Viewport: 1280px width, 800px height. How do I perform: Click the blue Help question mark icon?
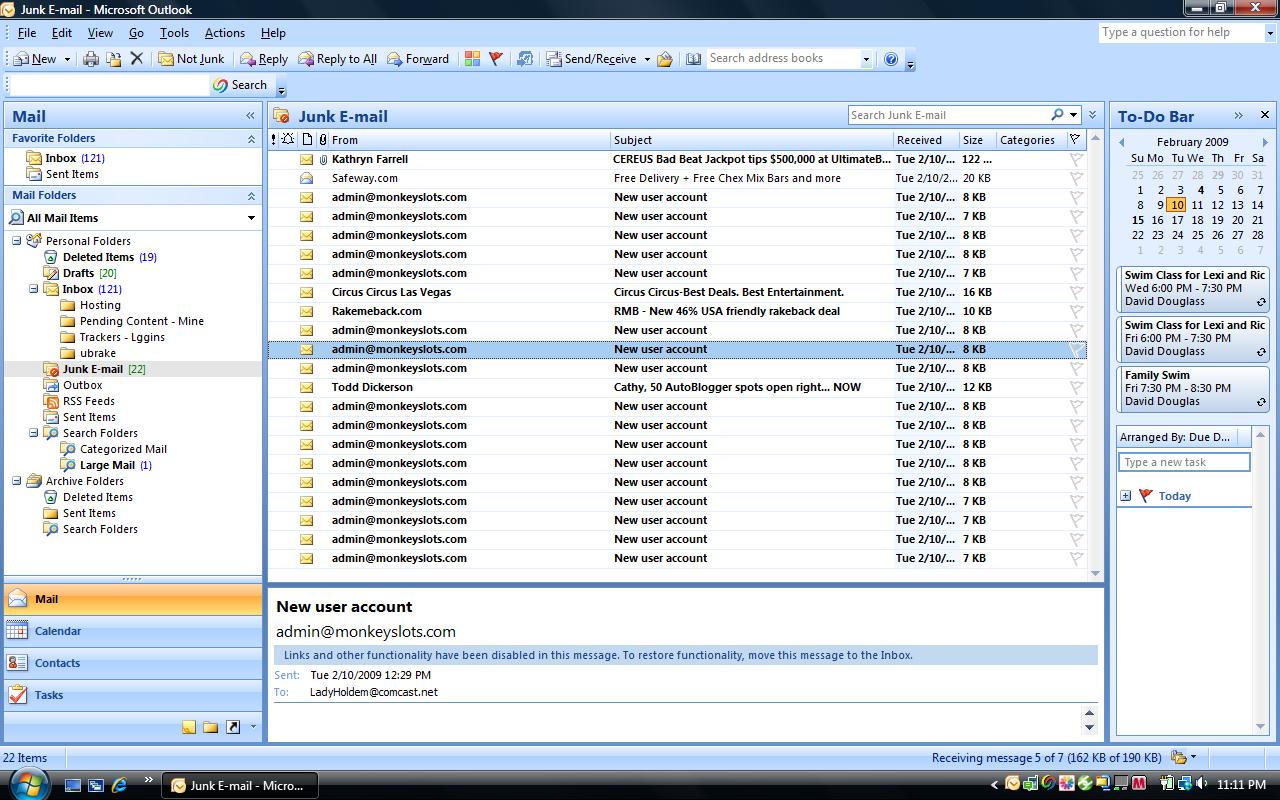tap(891, 59)
